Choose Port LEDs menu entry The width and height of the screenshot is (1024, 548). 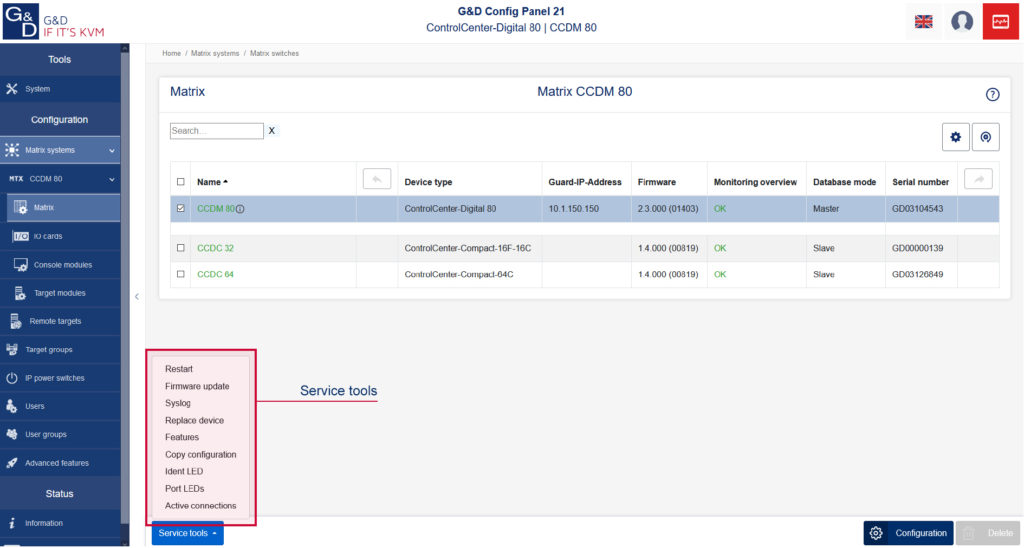(x=185, y=489)
